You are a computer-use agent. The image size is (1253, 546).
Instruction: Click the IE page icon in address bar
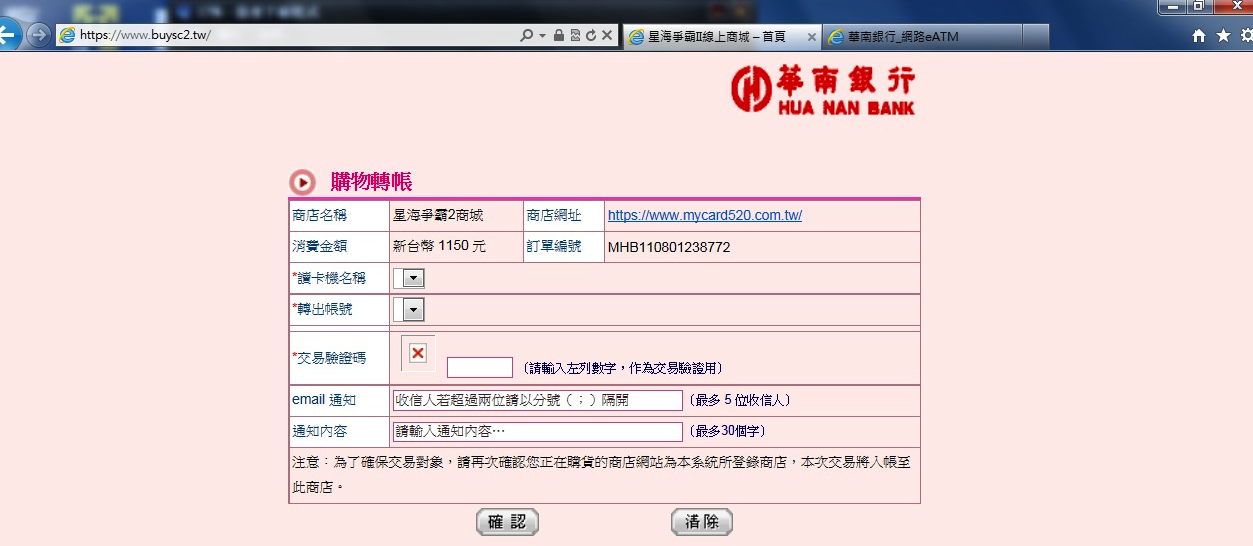pyautogui.click(x=67, y=35)
